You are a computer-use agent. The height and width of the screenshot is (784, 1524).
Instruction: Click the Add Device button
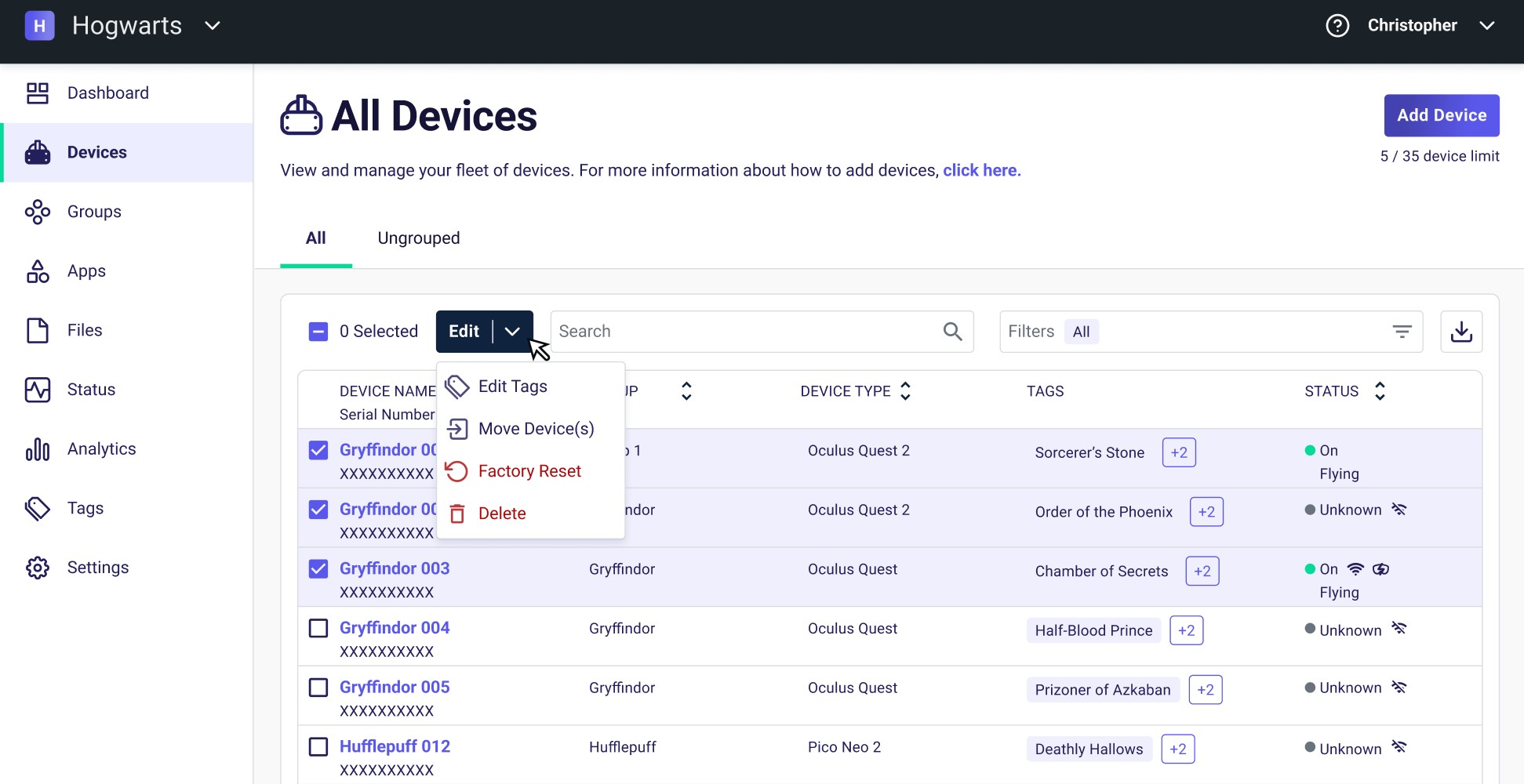1442,115
